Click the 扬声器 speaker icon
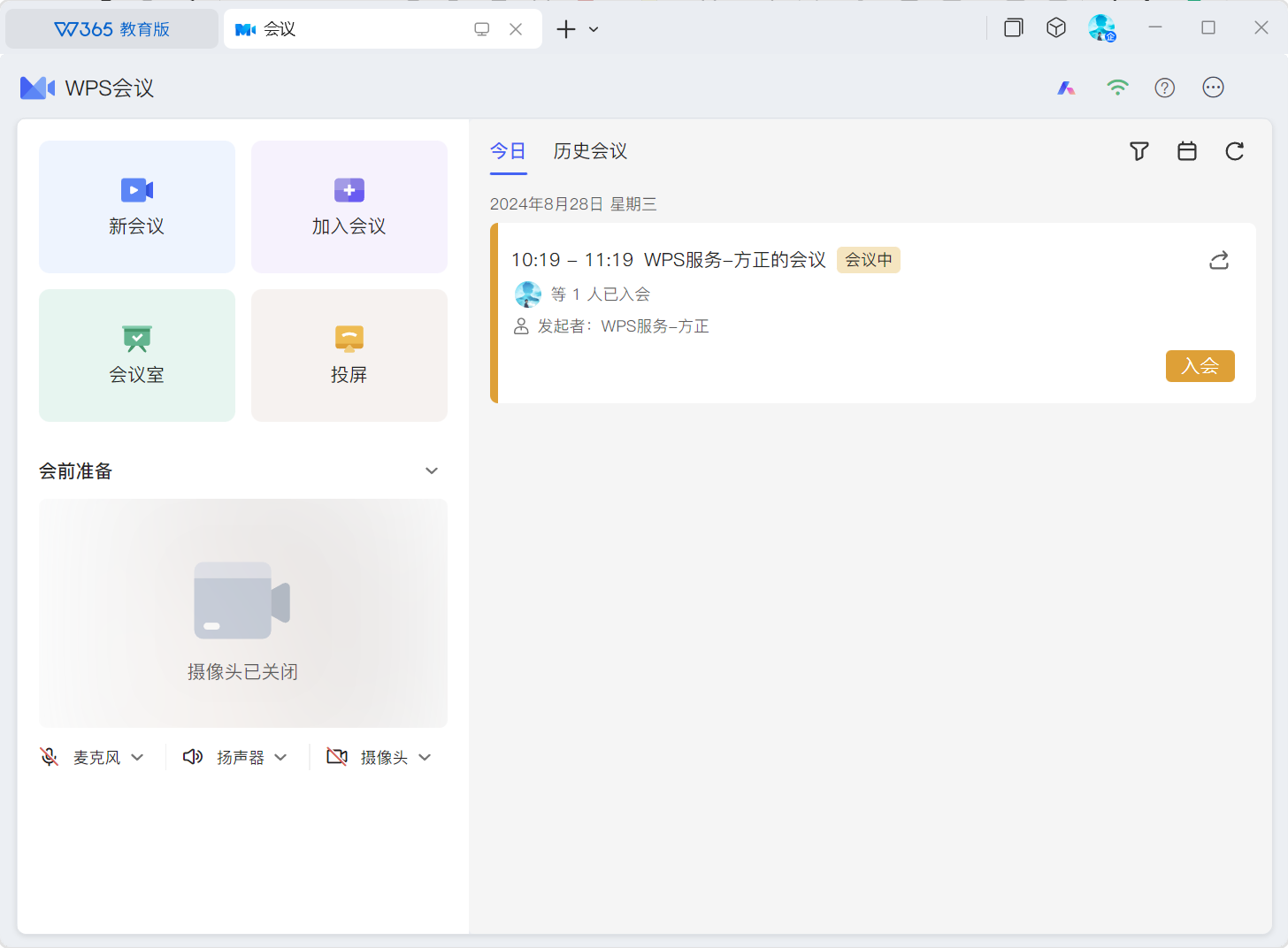 tap(193, 757)
